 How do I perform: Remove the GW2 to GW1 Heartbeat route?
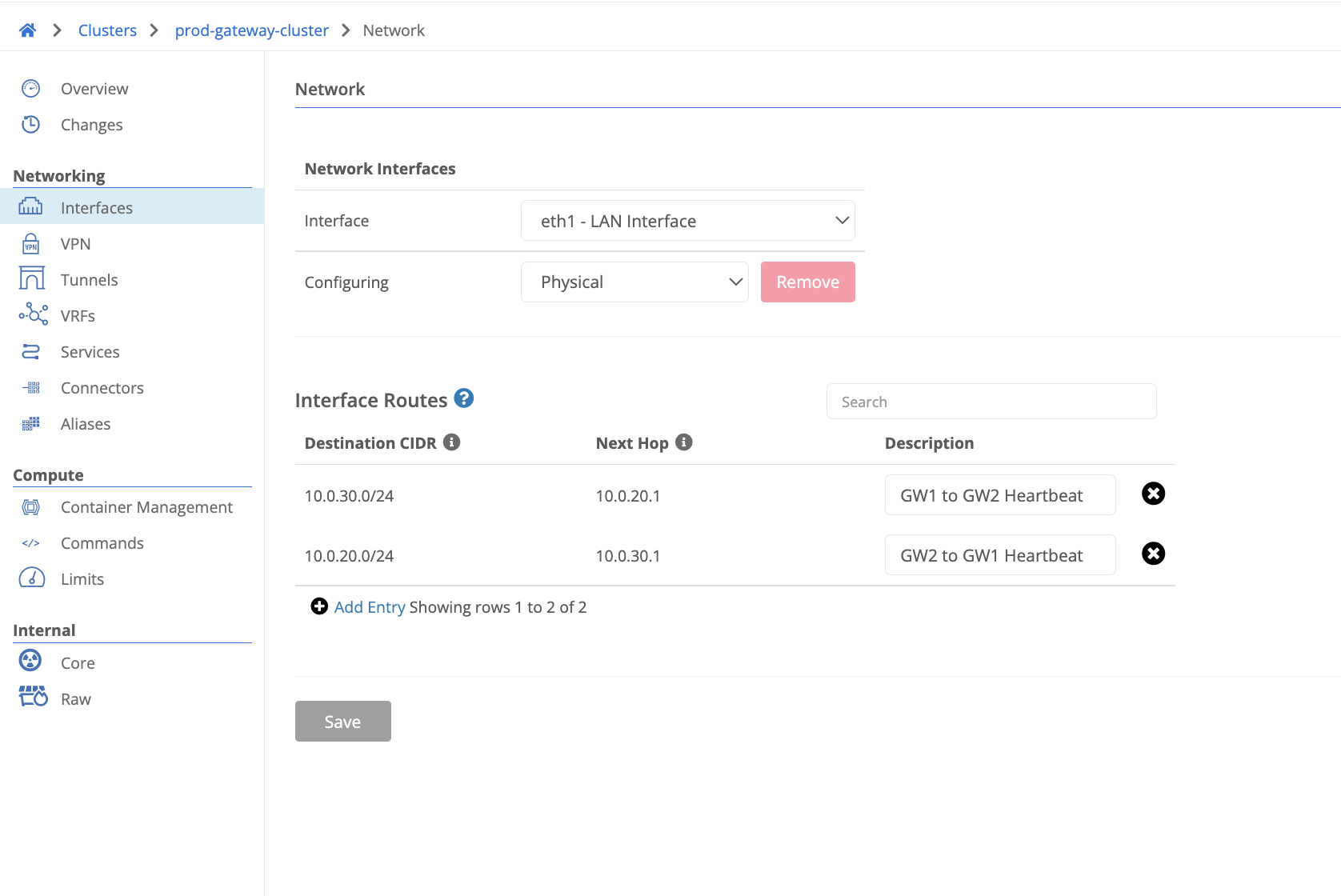1153,554
